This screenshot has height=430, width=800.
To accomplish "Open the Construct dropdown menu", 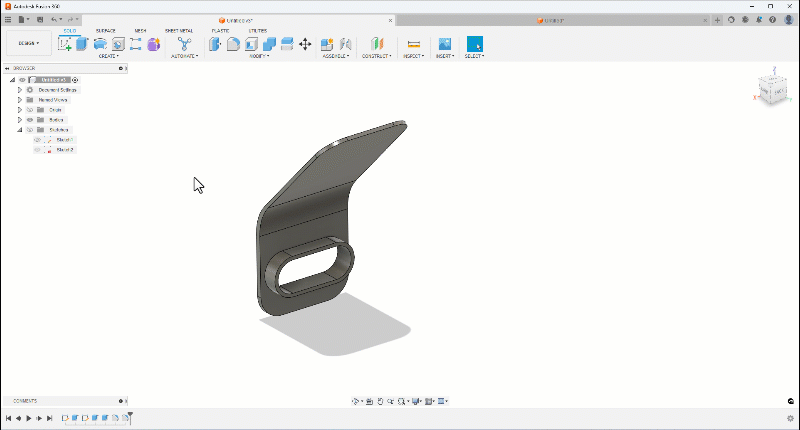I will click(x=377, y=57).
